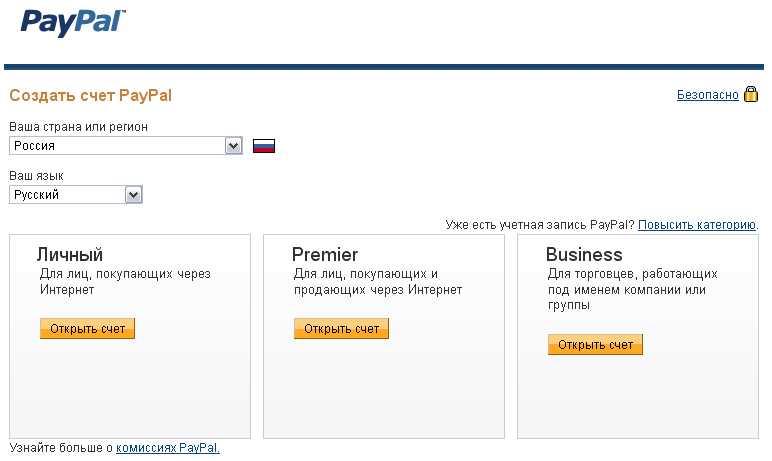The image size is (772, 461).
Task: Click the Russian flag icon
Action: 264,146
